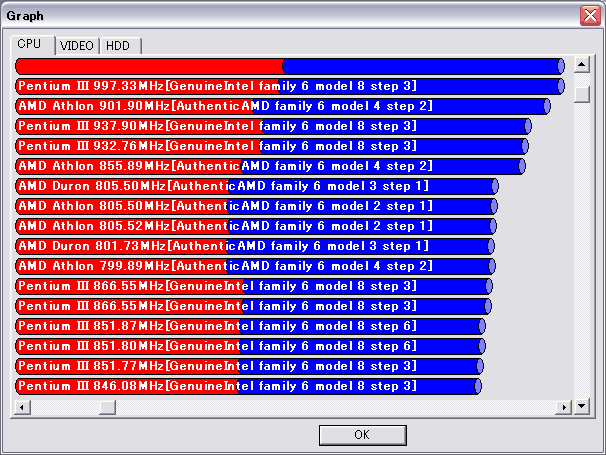Select the AMD Athlon 799.89MHz bar
606x455 pixels.
(255, 266)
